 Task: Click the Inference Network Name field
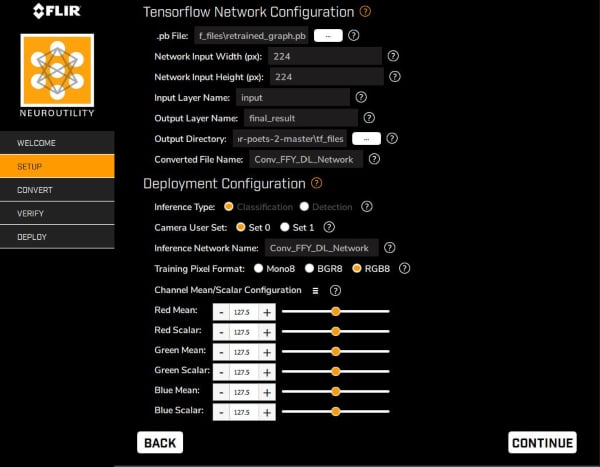tap(321, 248)
